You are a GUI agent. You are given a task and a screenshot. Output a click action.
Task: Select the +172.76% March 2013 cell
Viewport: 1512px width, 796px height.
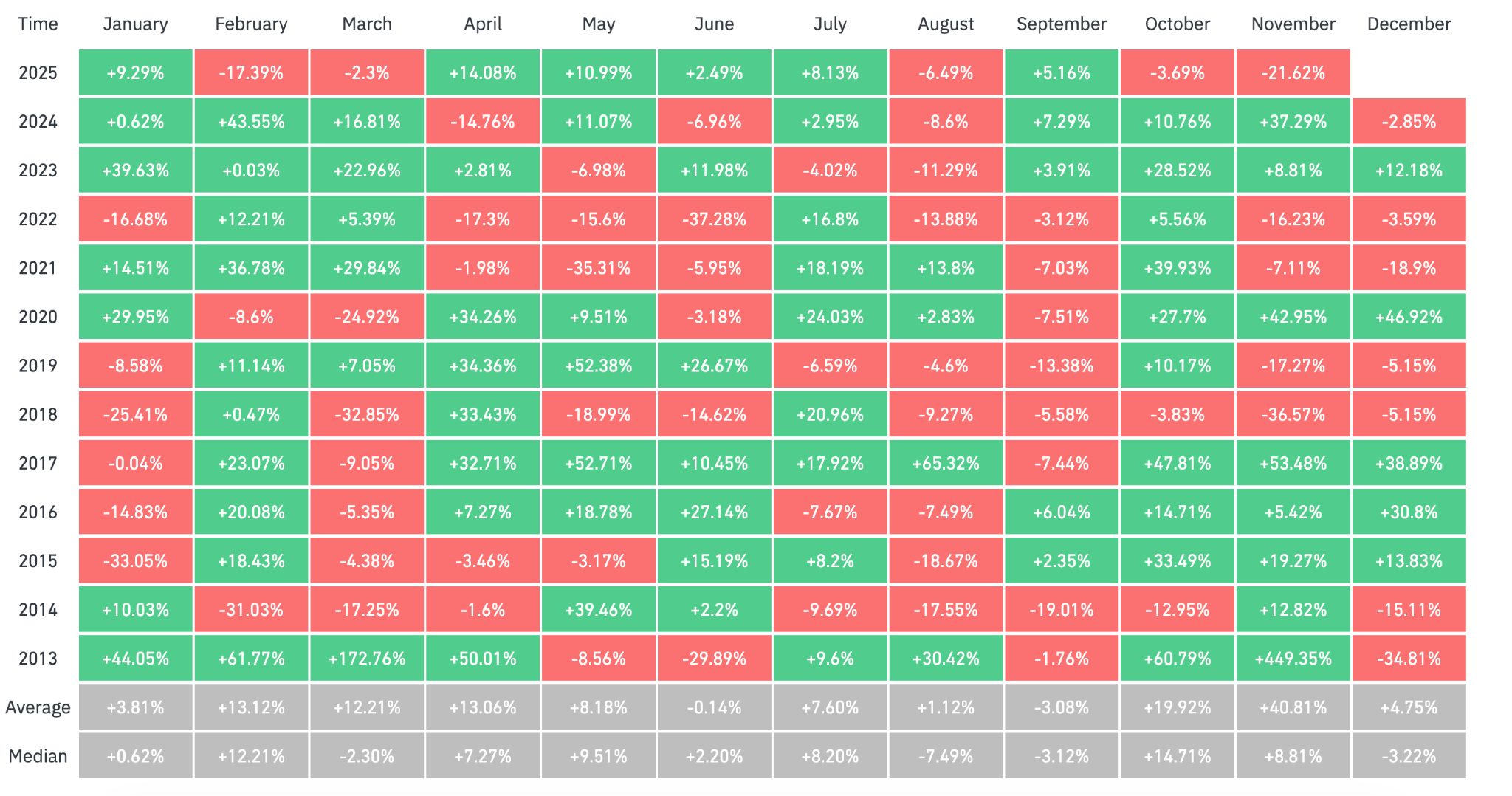pos(367,659)
